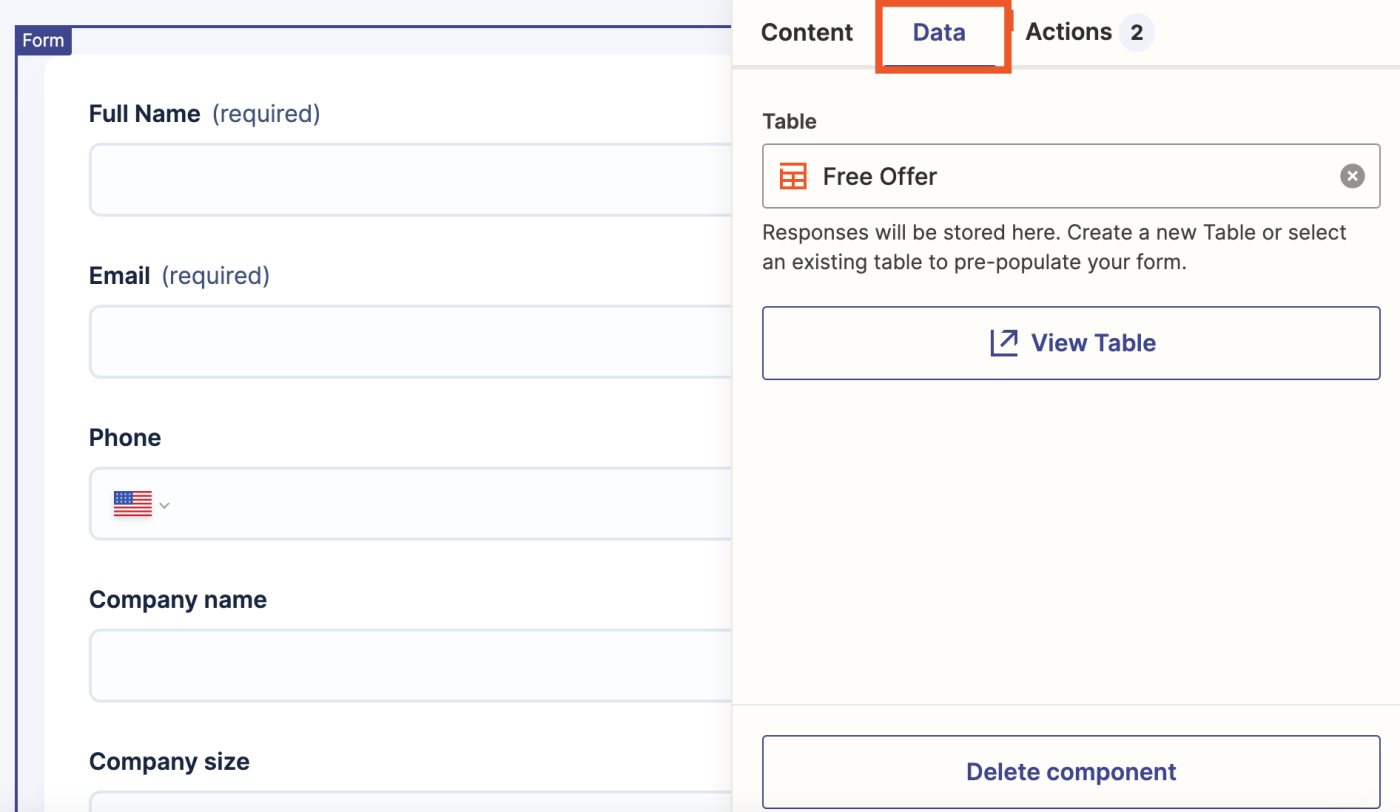Select the Form component label tag
Image resolution: width=1400 pixels, height=812 pixels.
tap(43, 41)
